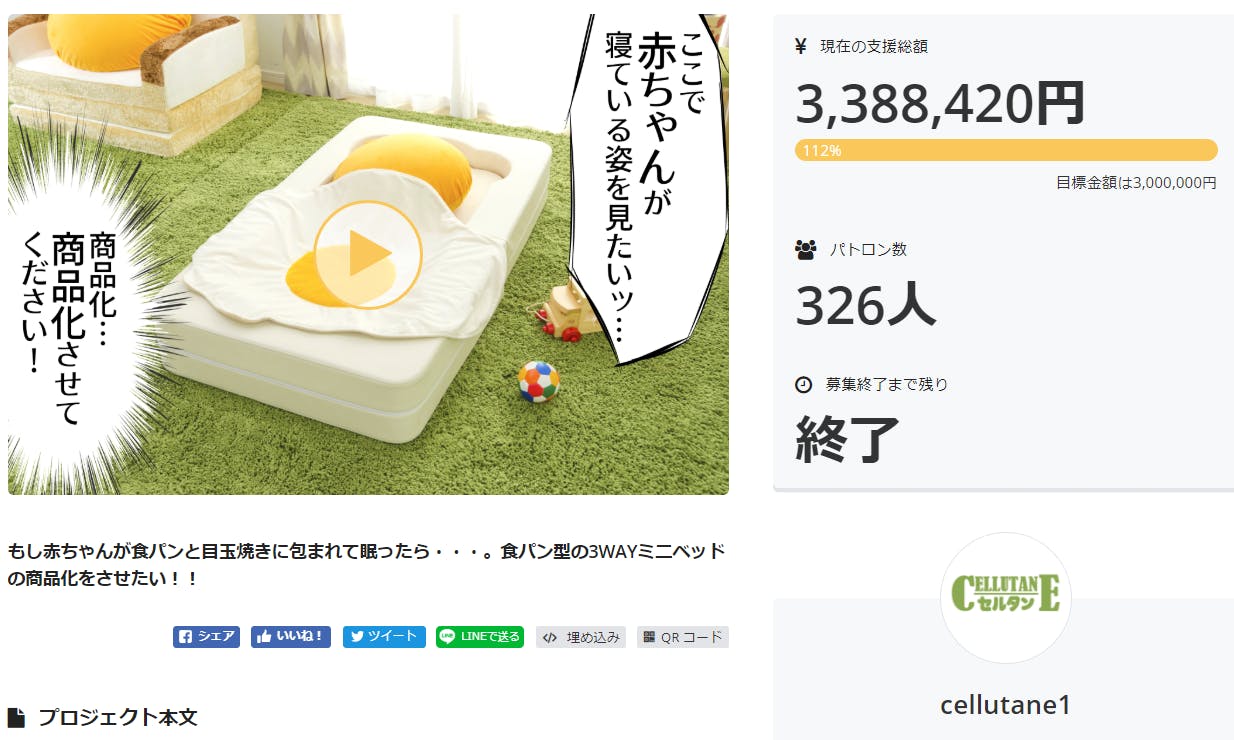The image size is (1234, 740).
Task: Click the people icon beside パトロン数
Action: click(805, 250)
